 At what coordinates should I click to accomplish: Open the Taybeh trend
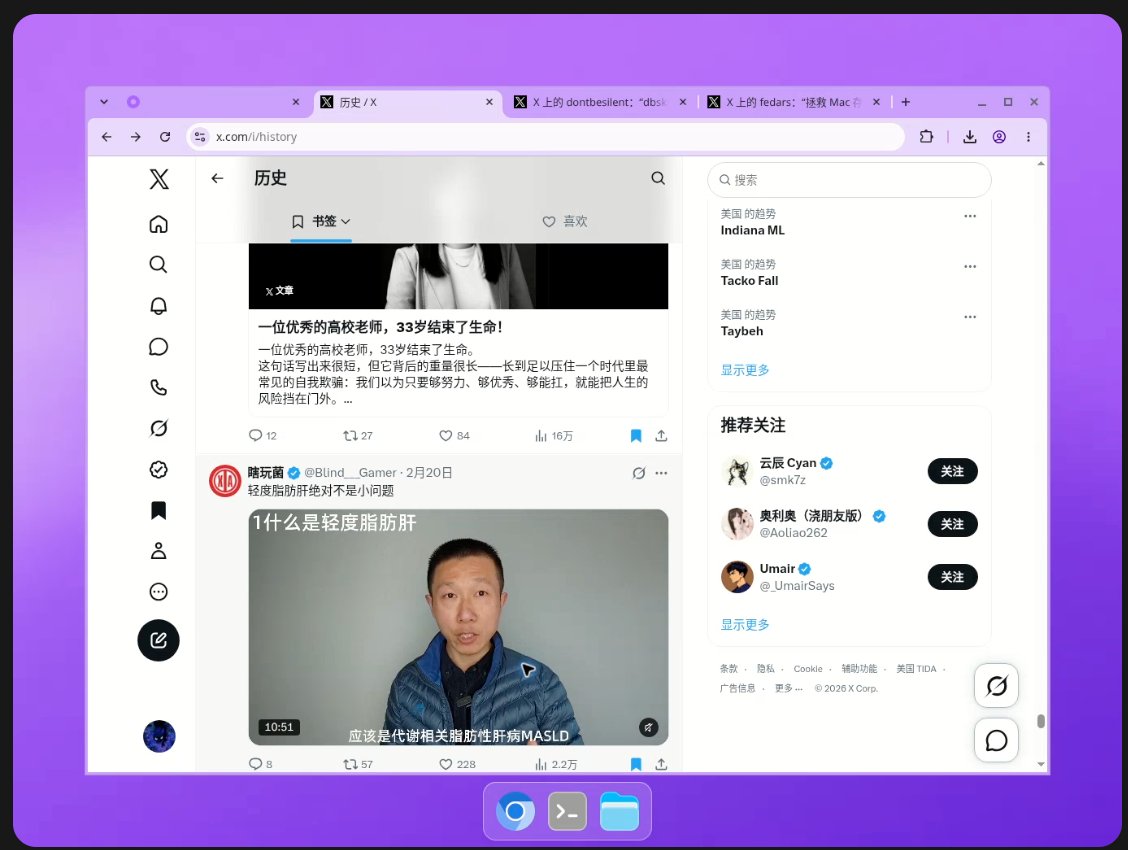(742, 331)
